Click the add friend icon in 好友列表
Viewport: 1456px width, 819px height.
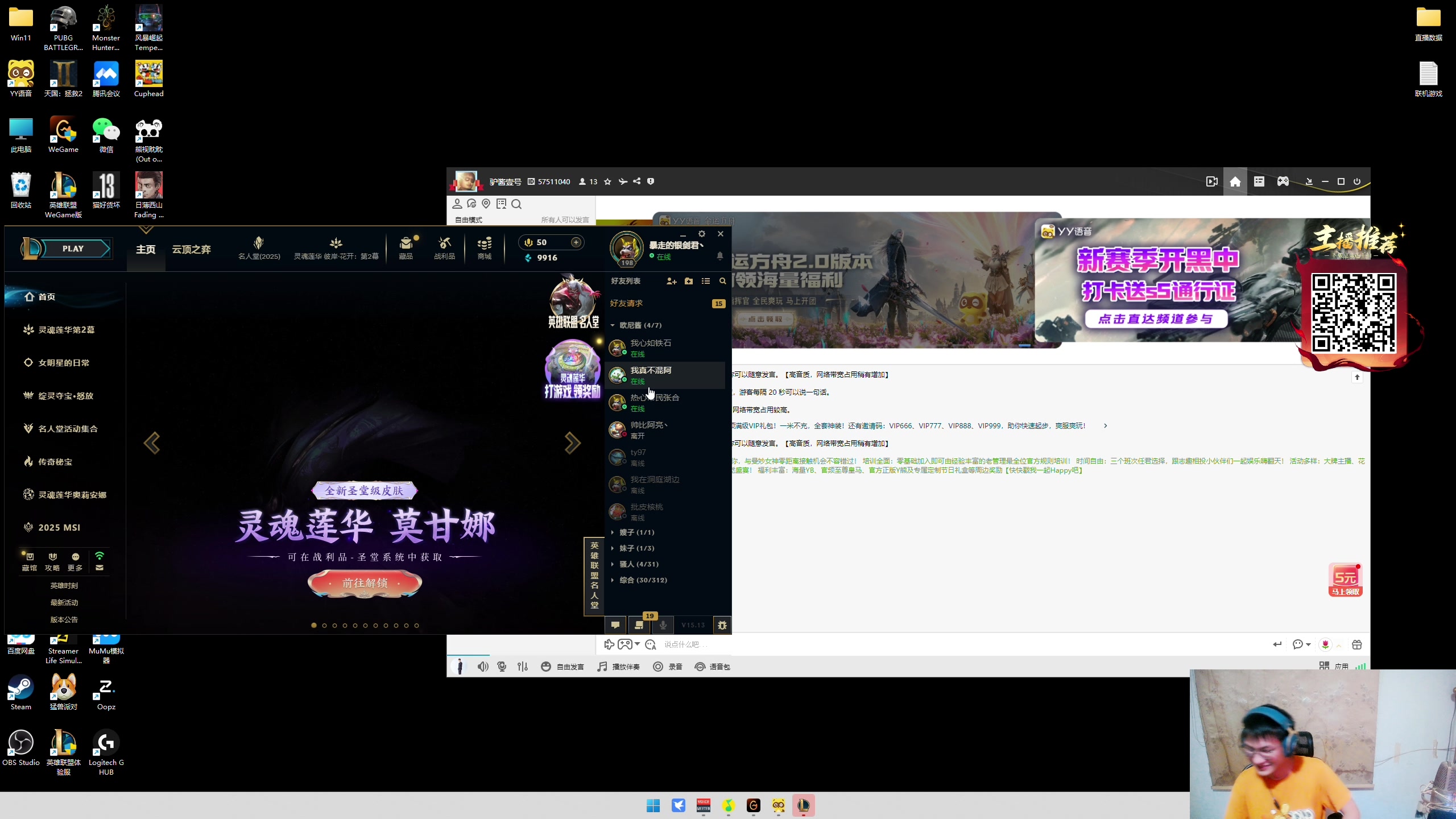click(672, 281)
